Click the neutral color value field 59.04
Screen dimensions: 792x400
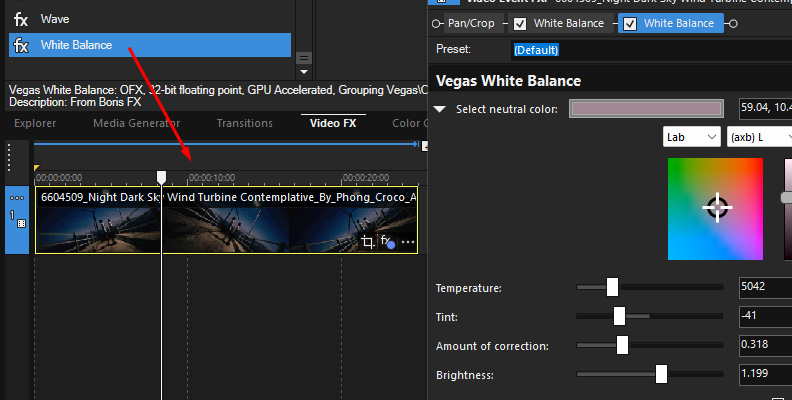(x=765, y=108)
